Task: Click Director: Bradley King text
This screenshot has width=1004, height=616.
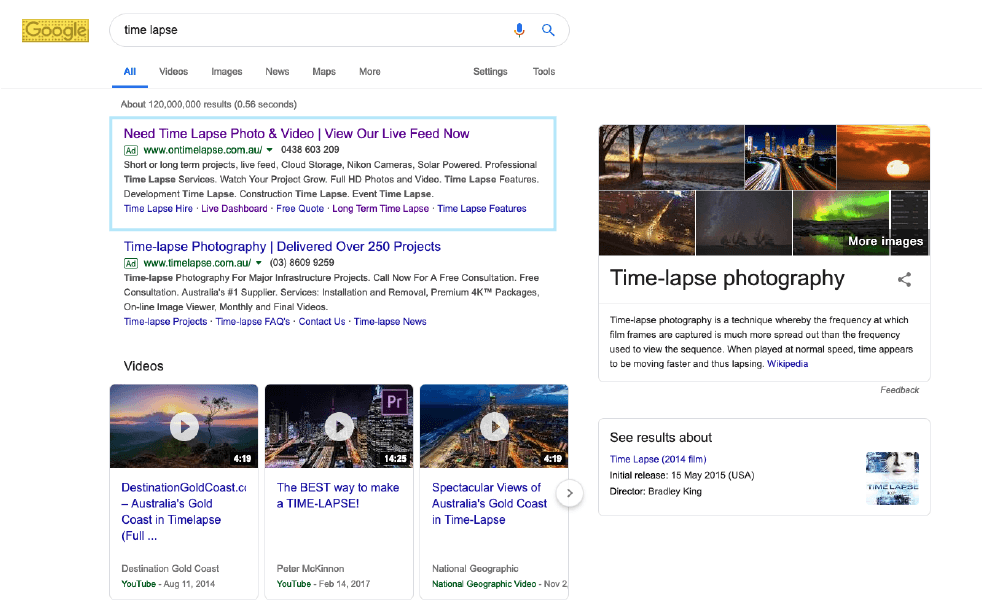Action: [656, 491]
